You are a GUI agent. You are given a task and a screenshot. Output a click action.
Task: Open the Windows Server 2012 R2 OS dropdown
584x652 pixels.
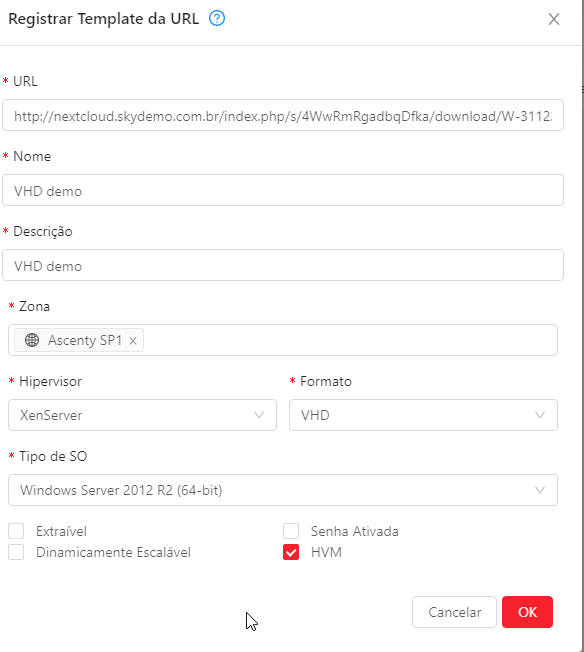283,490
